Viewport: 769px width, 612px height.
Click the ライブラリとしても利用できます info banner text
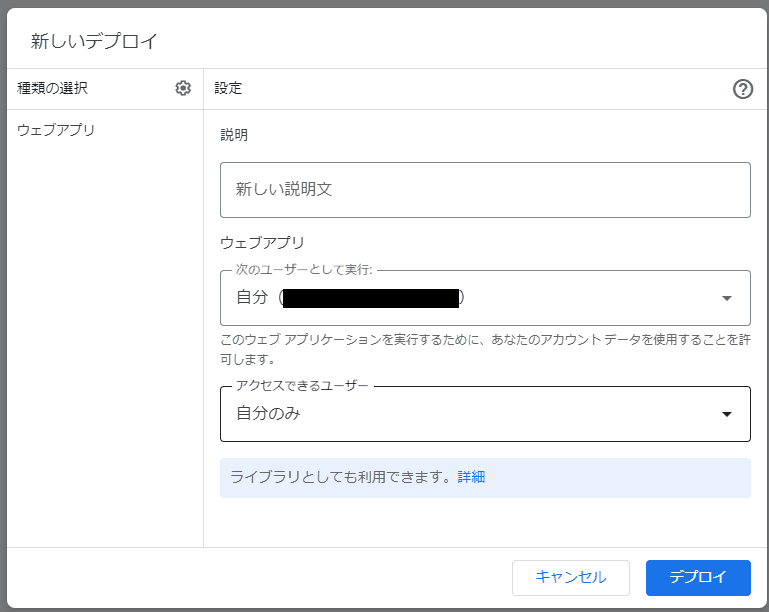[342, 477]
